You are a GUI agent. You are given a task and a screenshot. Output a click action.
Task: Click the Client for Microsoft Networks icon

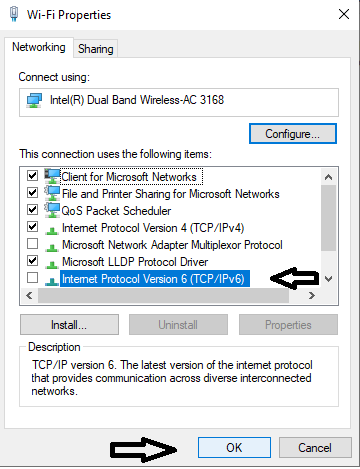click(x=52, y=176)
